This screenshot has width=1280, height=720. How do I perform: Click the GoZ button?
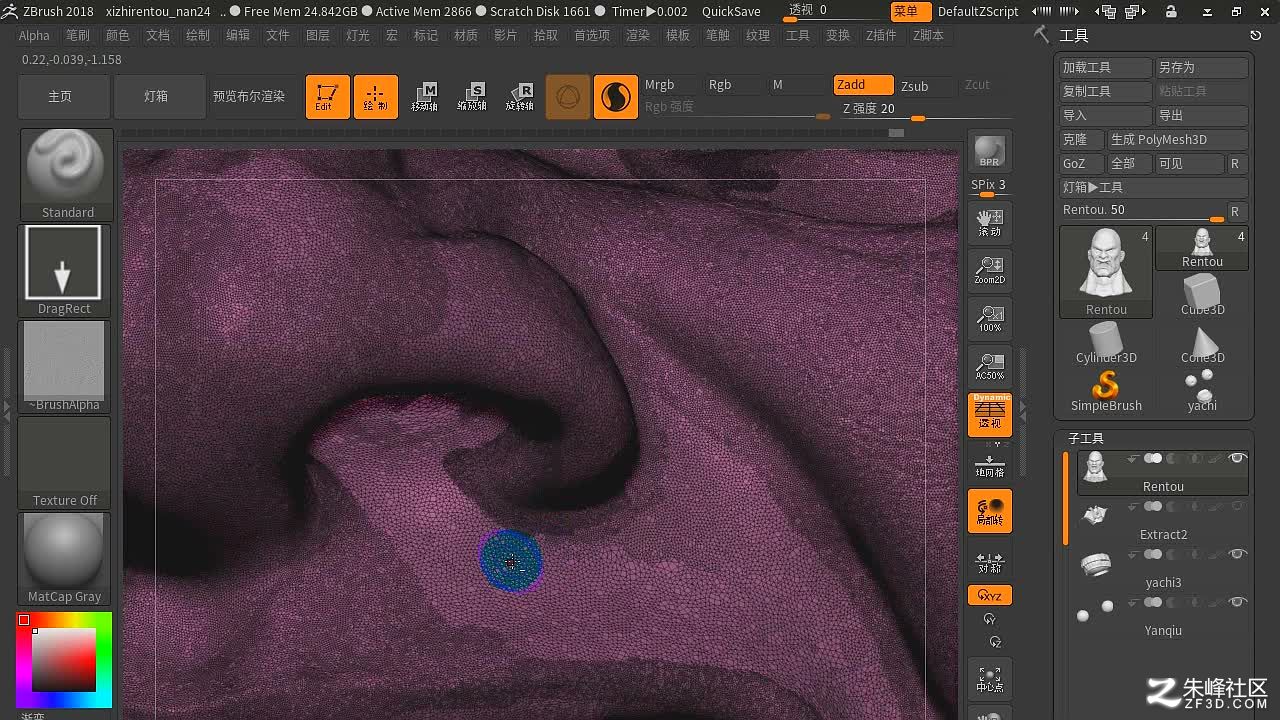tap(1082, 164)
